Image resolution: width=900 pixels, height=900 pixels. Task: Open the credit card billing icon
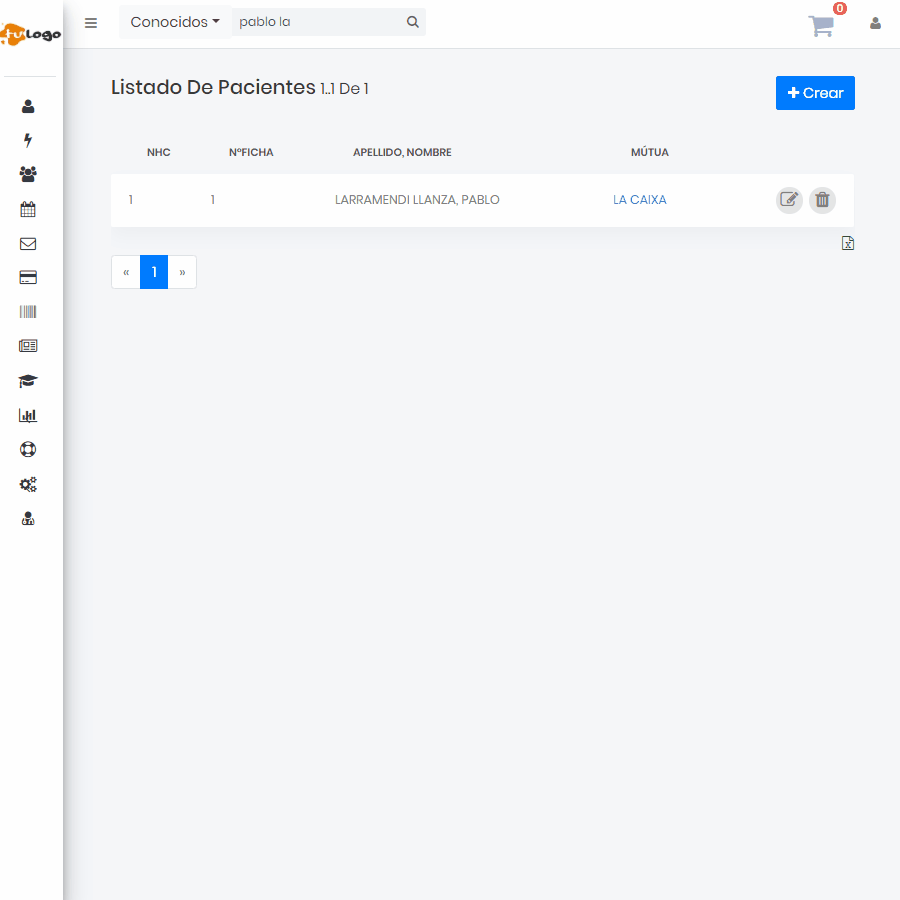coord(28,278)
